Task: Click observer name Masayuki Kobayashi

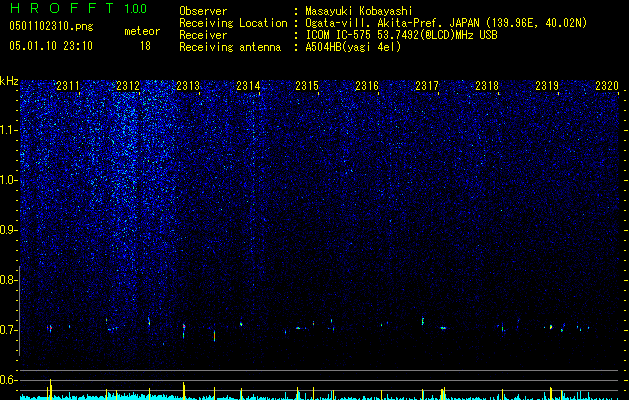Action: (359, 11)
